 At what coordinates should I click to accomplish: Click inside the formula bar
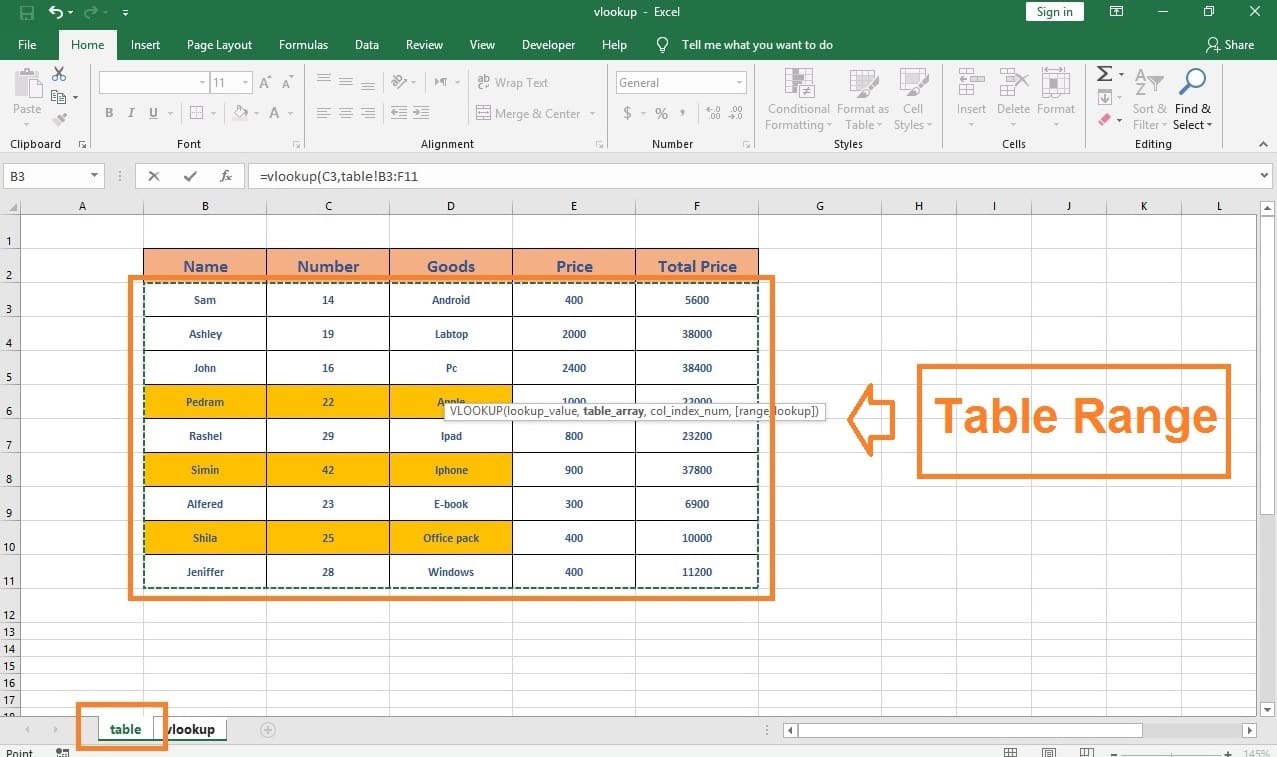[500, 175]
